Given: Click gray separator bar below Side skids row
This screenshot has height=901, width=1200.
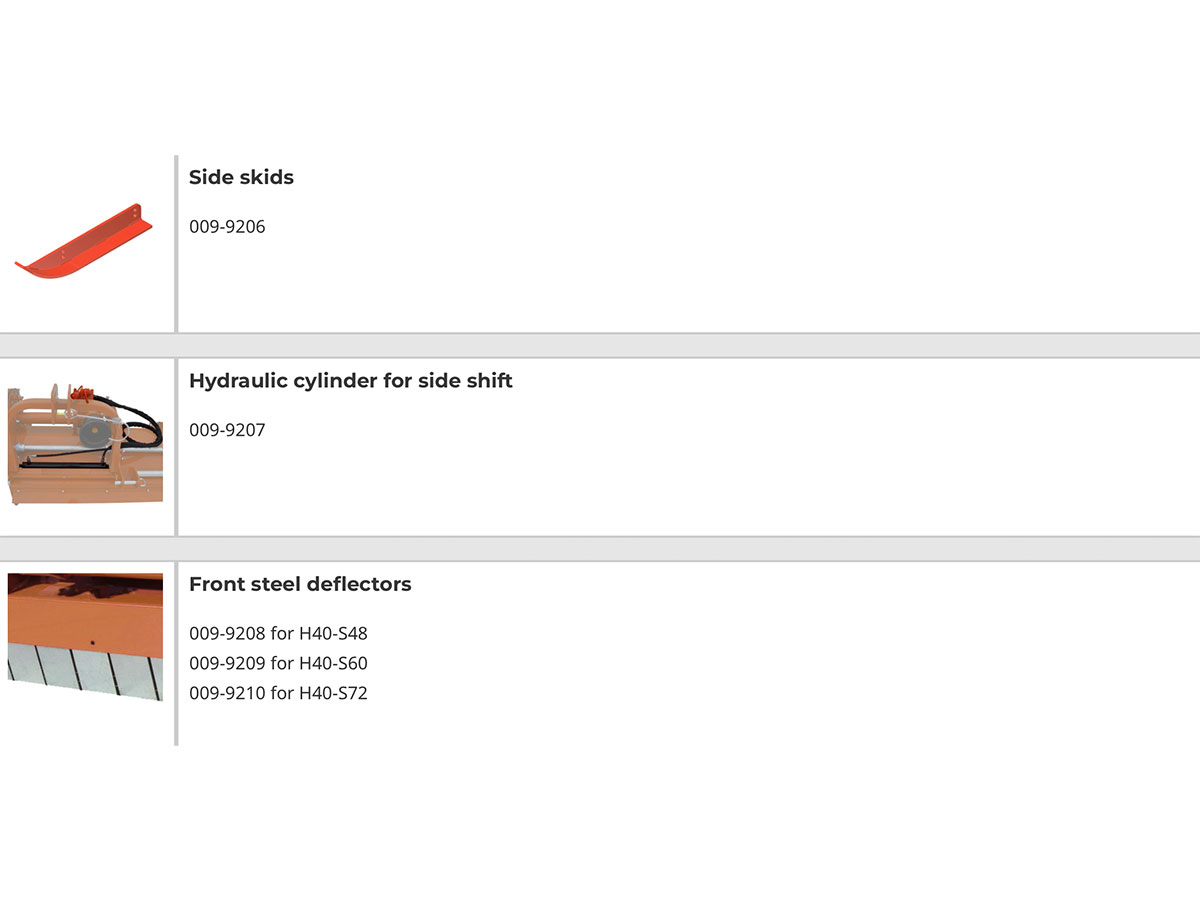Looking at the screenshot, I should pos(600,345).
